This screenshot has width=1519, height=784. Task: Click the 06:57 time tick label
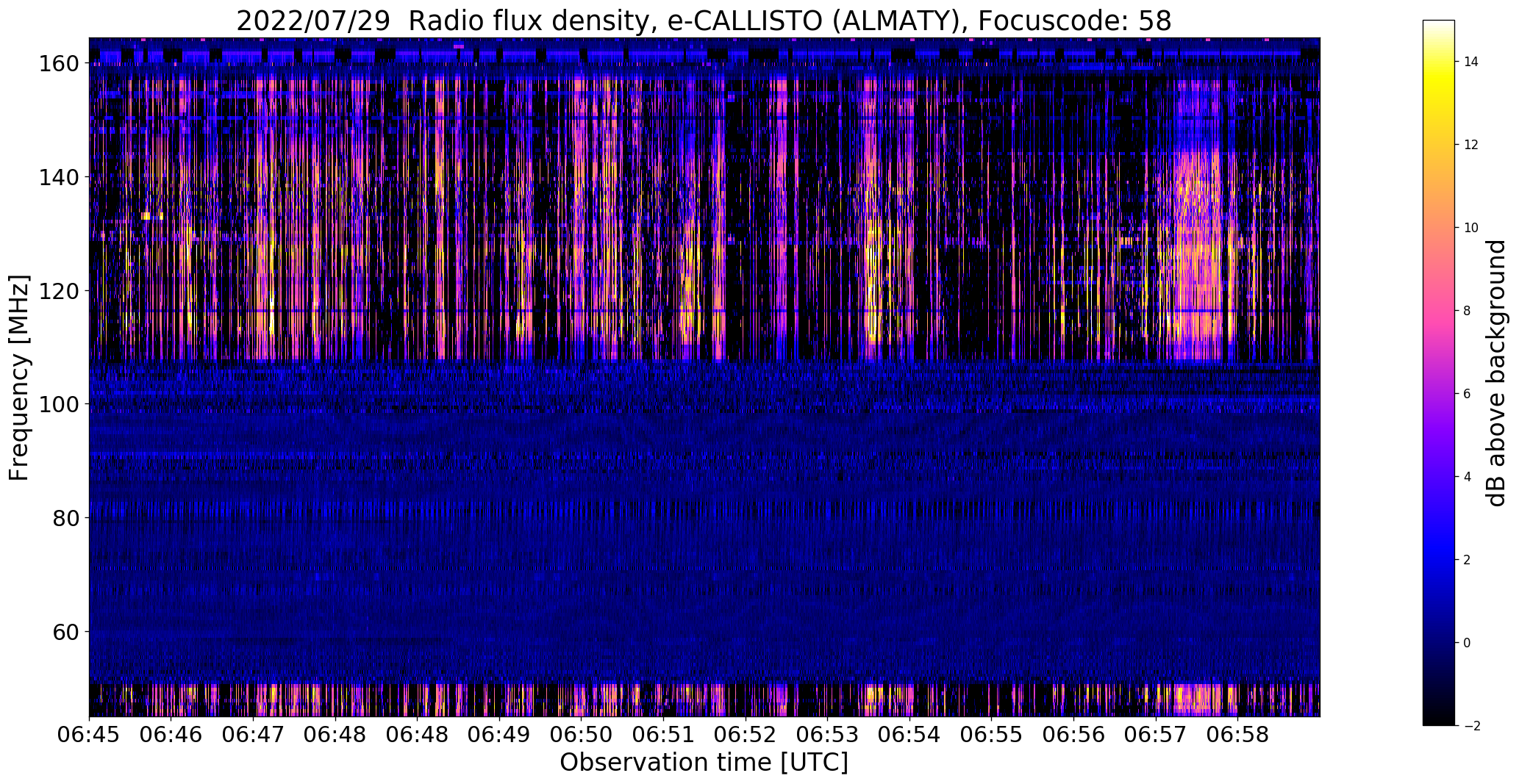coord(1156,736)
